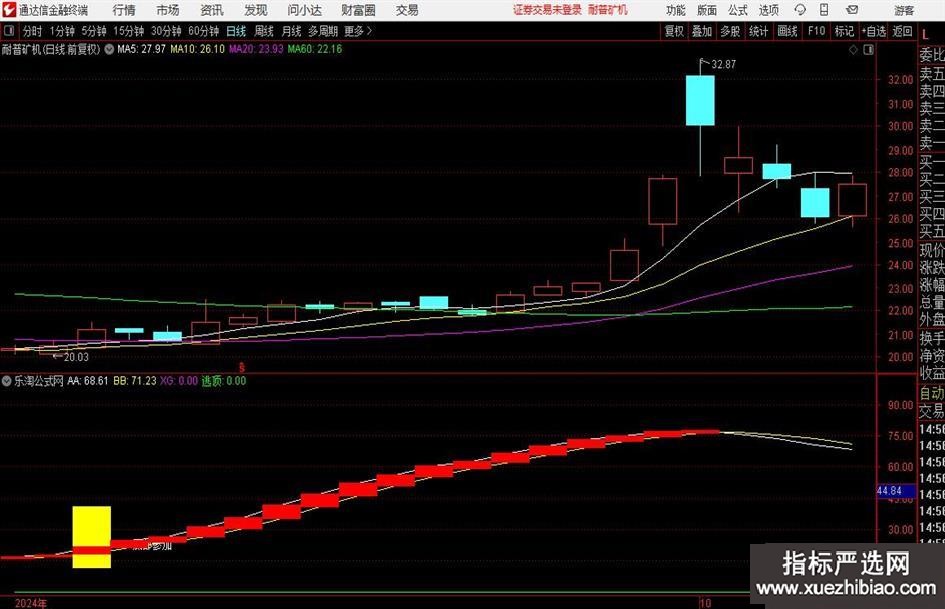Viewport: 945px width, 609px height.
Task: Switch chart period to 60分钟
Action: (207, 31)
